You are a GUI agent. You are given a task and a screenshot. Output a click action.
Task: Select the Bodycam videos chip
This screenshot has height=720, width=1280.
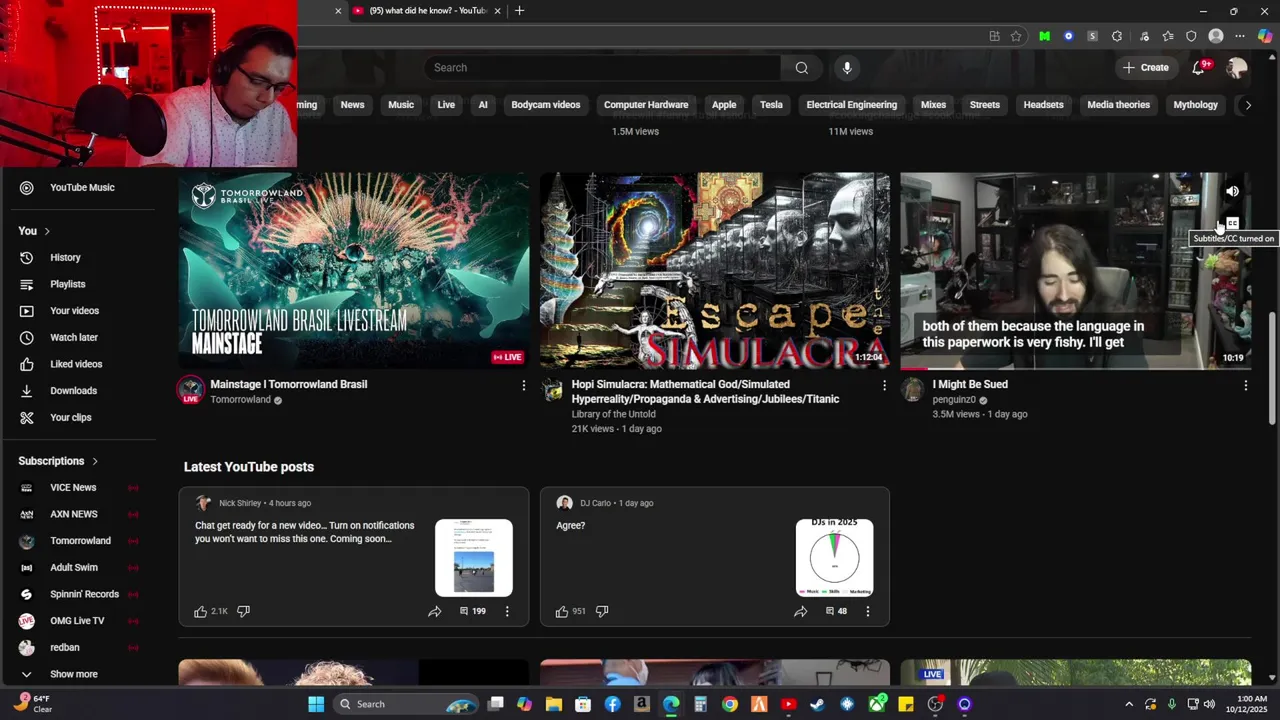(545, 105)
